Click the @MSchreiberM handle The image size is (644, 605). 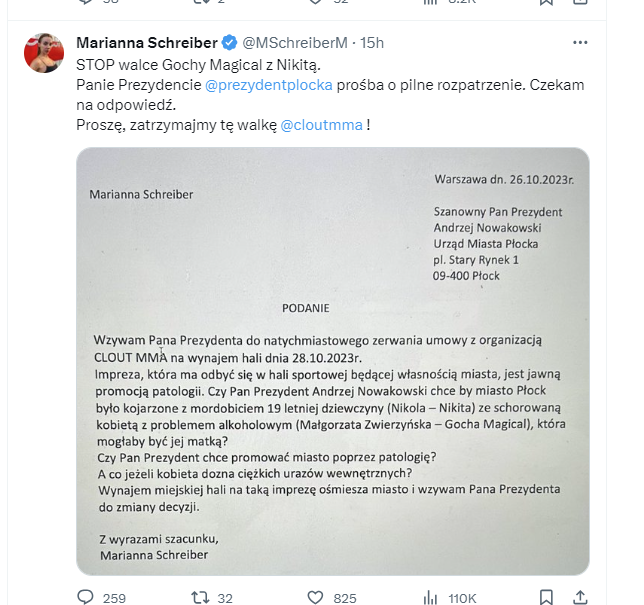295,43
